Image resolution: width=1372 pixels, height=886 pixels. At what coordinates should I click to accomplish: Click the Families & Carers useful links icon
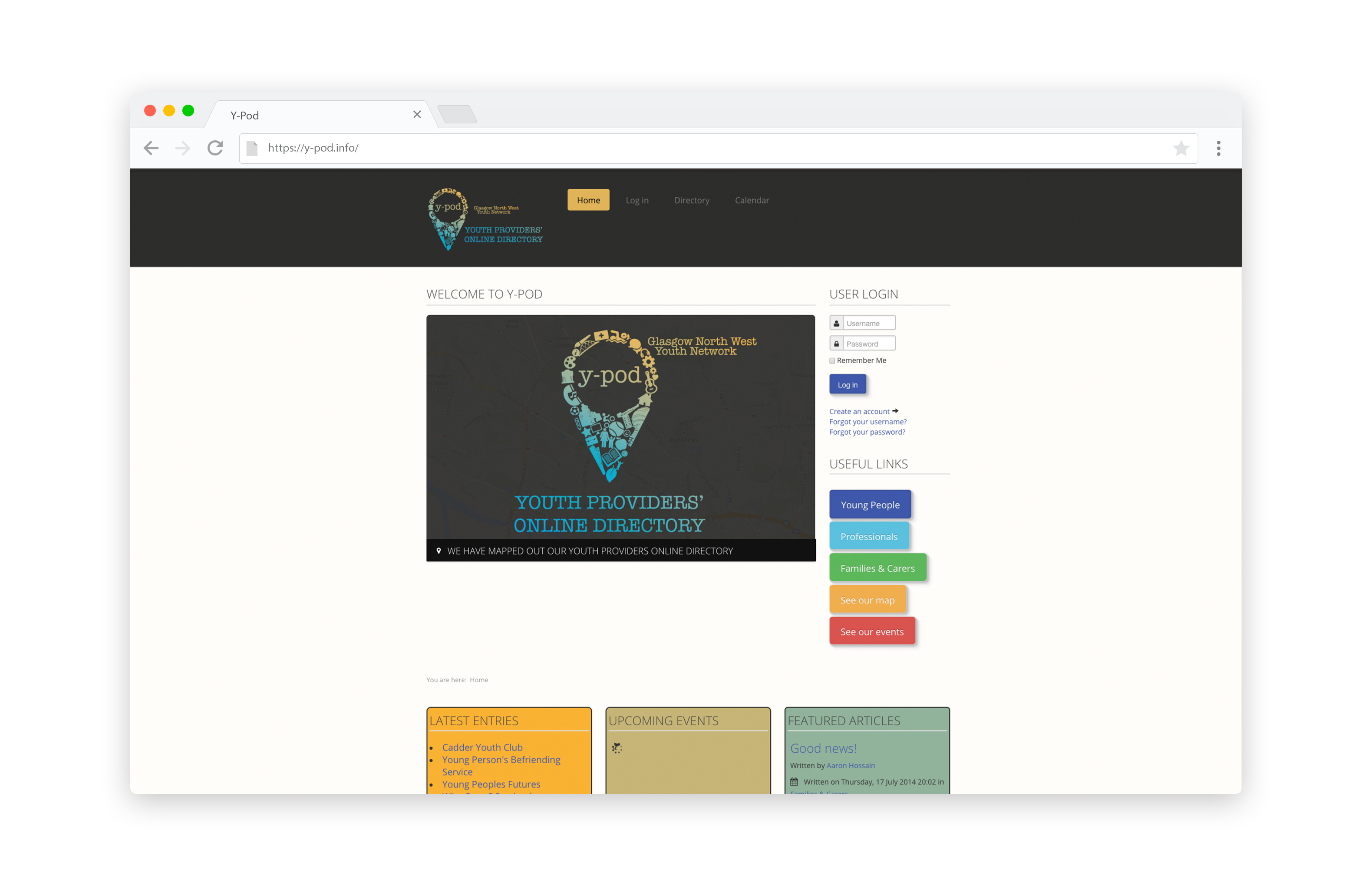coord(877,568)
